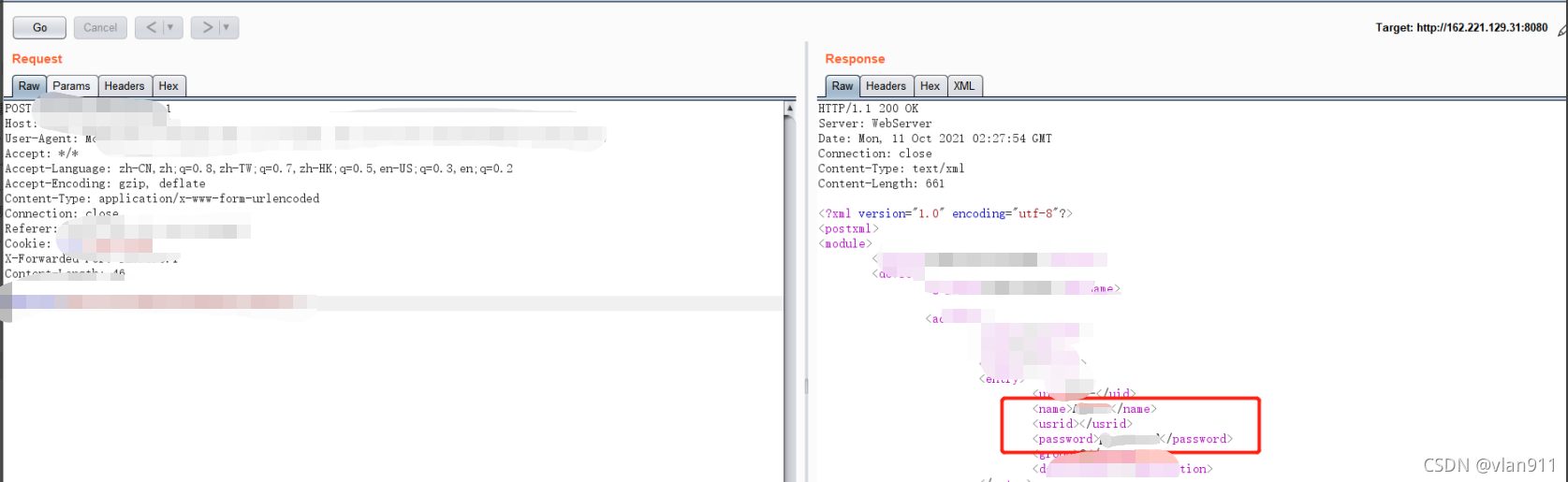Click the Request pane scrollbar up arrow

coord(790,109)
